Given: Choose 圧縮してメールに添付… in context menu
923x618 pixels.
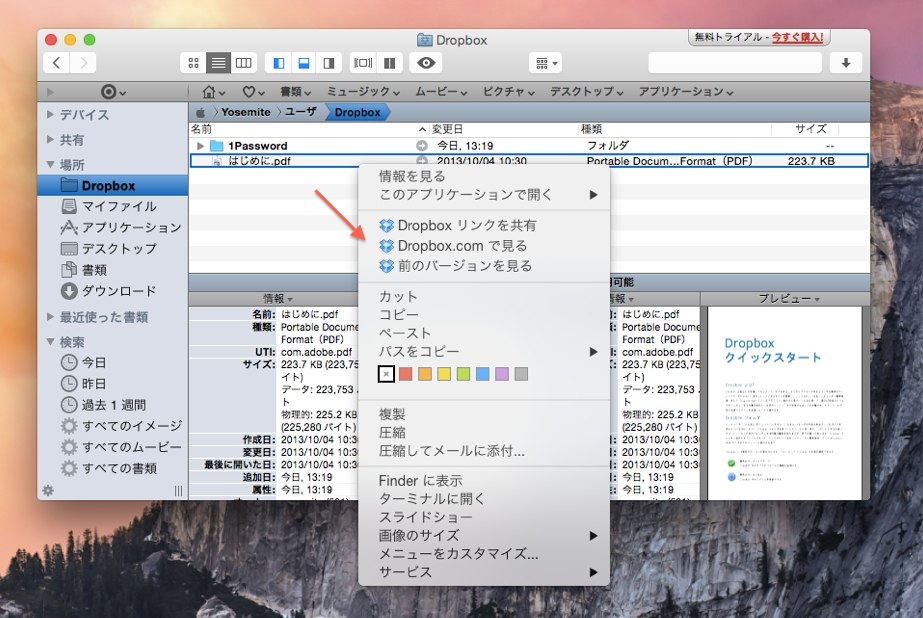Looking at the screenshot, I should point(484,451).
